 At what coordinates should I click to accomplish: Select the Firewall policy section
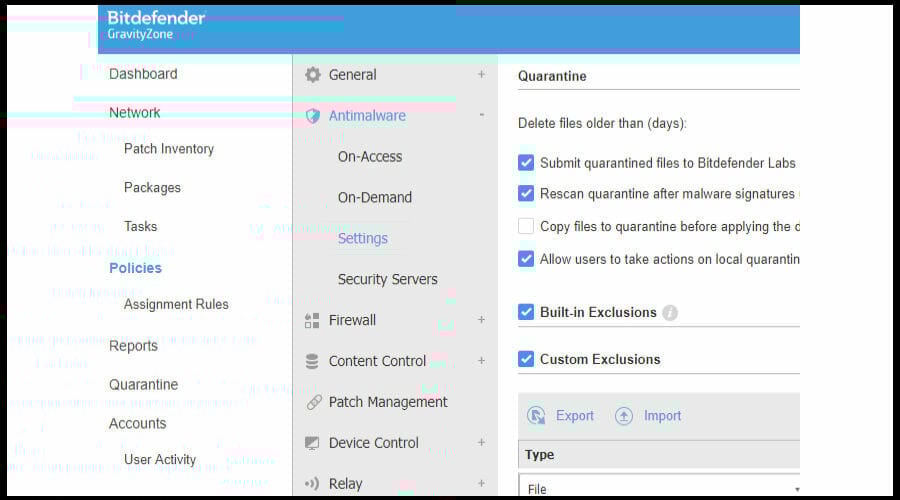[x=352, y=320]
